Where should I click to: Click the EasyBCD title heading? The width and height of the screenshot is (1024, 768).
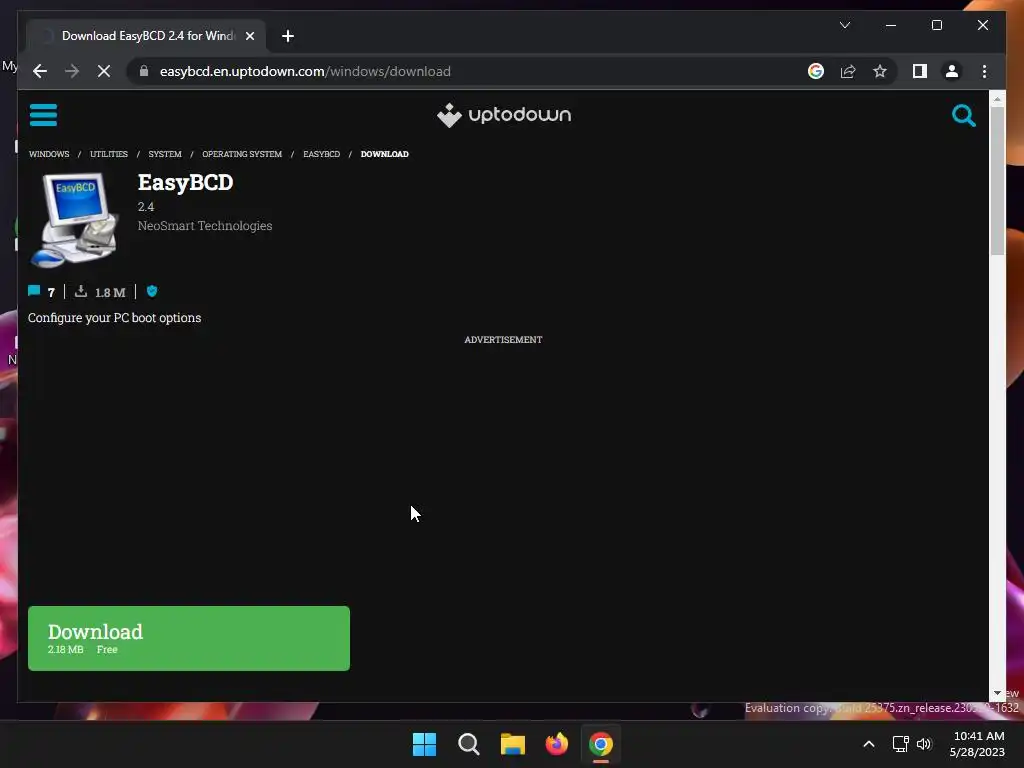[x=185, y=182]
